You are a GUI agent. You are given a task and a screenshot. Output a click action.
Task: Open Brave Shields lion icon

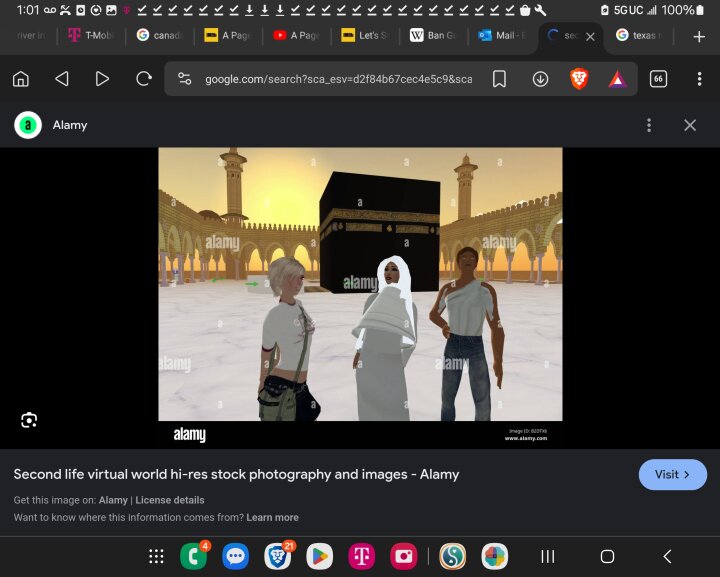(x=579, y=79)
